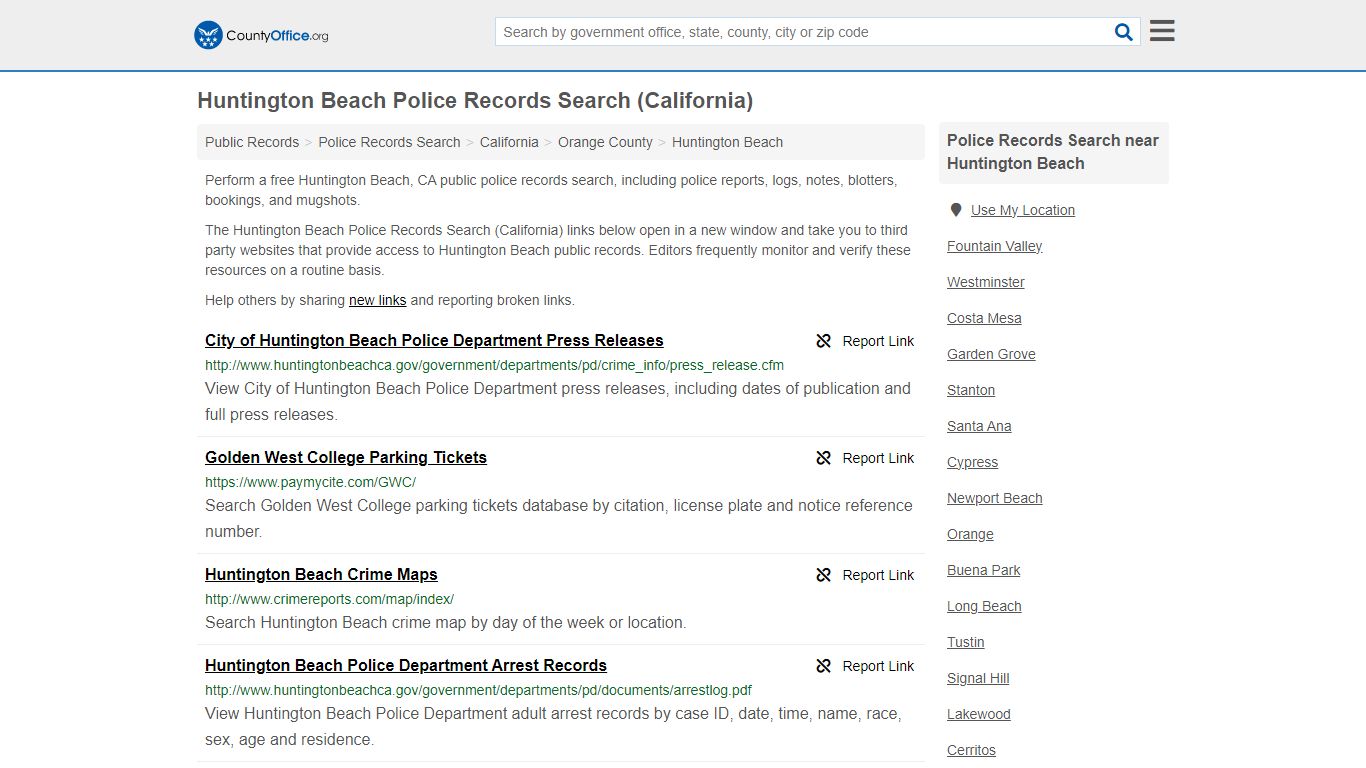
Task: Click the Report Link icon for Arrest Records
Action: pos(823,666)
